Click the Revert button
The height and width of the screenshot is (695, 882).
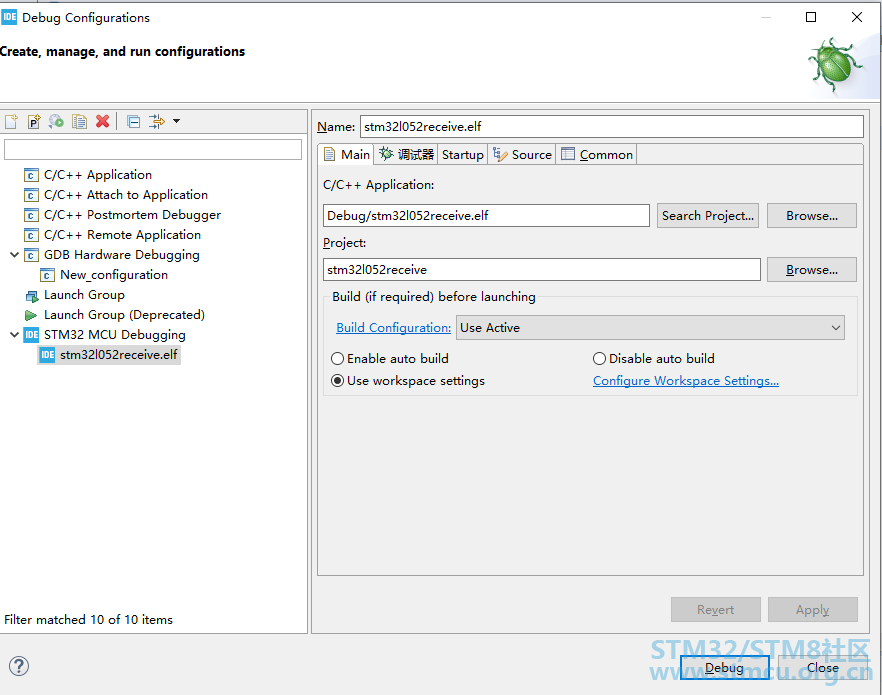click(716, 610)
